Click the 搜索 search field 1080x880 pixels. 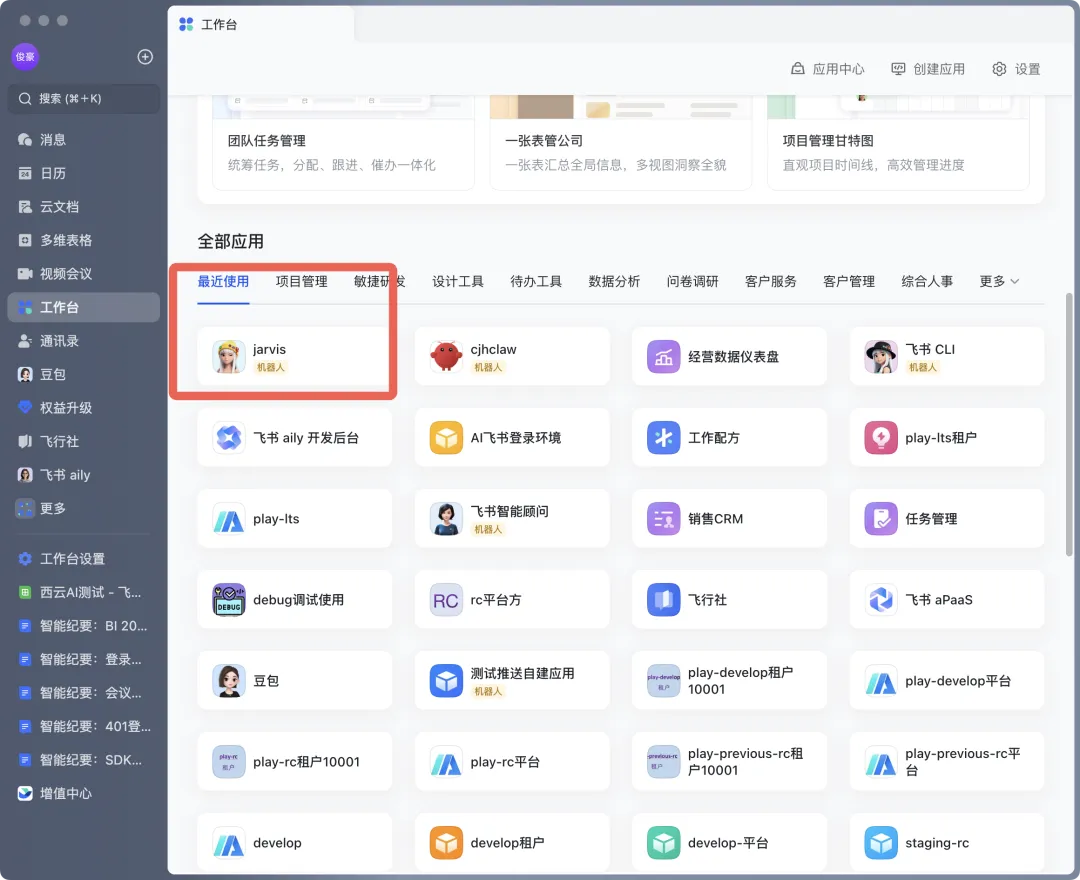point(83,98)
